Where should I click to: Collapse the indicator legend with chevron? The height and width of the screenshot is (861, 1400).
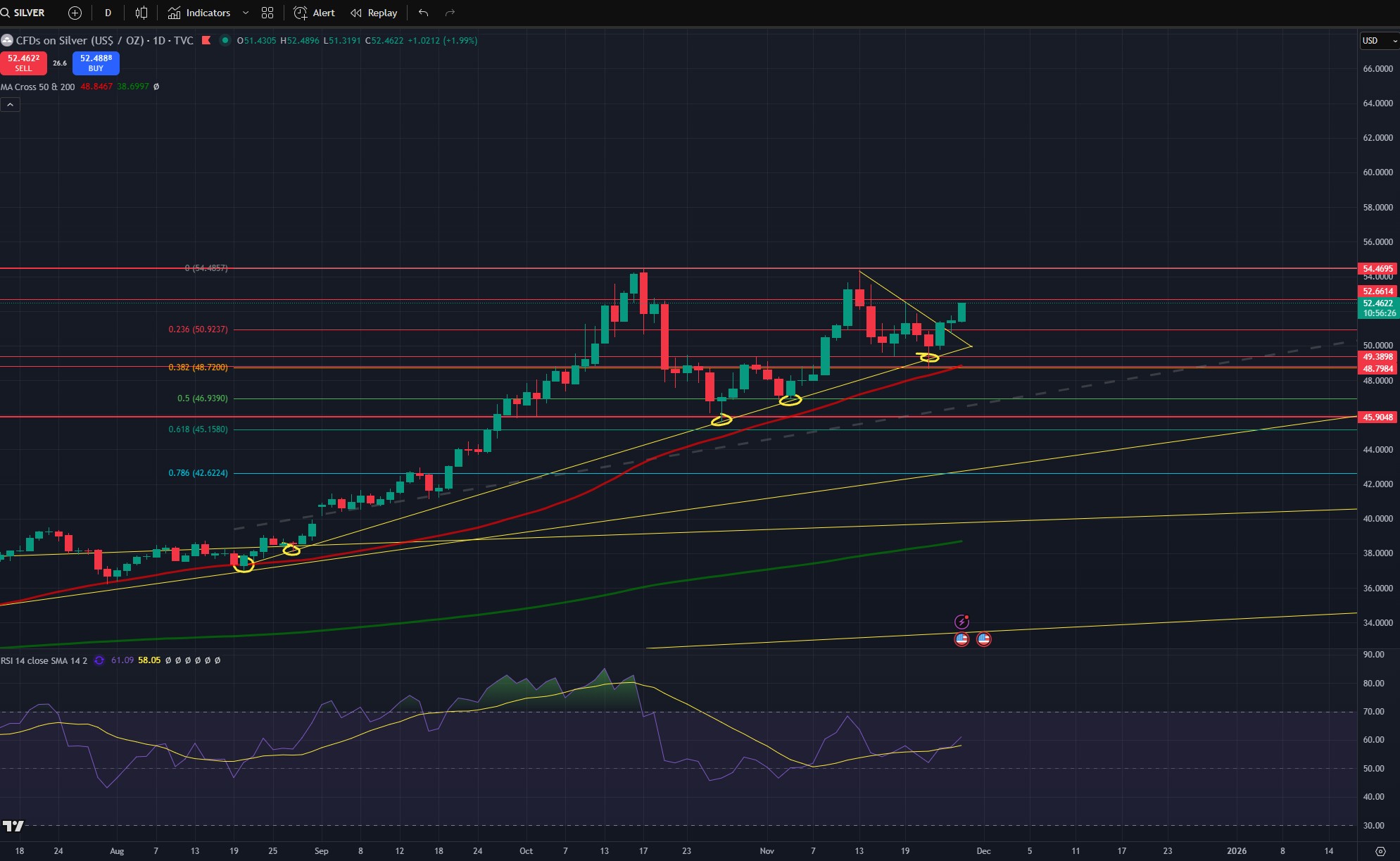click(10, 104)
